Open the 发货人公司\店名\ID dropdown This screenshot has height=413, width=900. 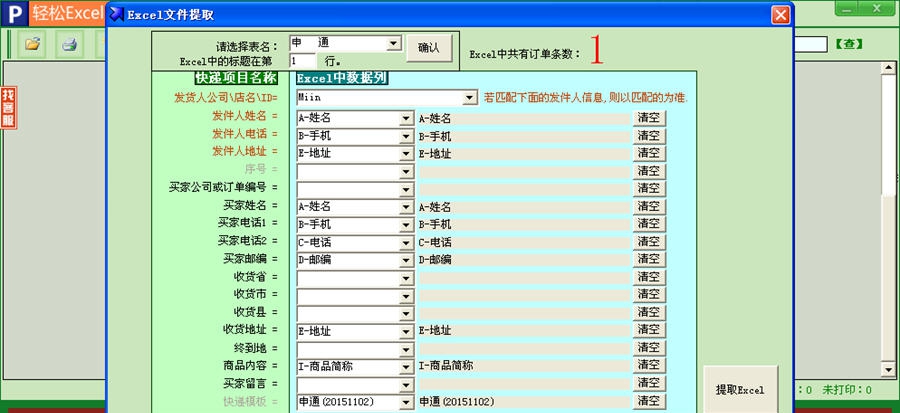[470, 98]
